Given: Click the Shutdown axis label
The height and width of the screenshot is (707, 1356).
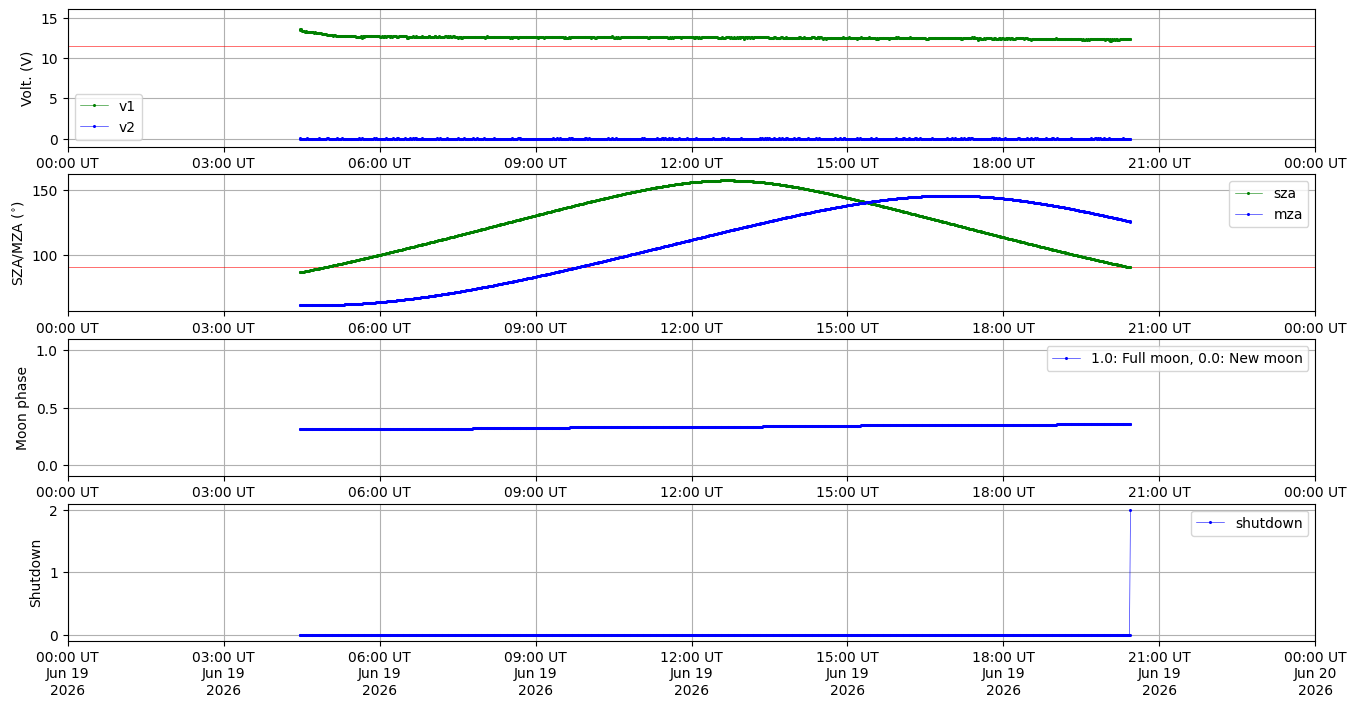Looking at the screenshot, I should [x=35, y=573].
